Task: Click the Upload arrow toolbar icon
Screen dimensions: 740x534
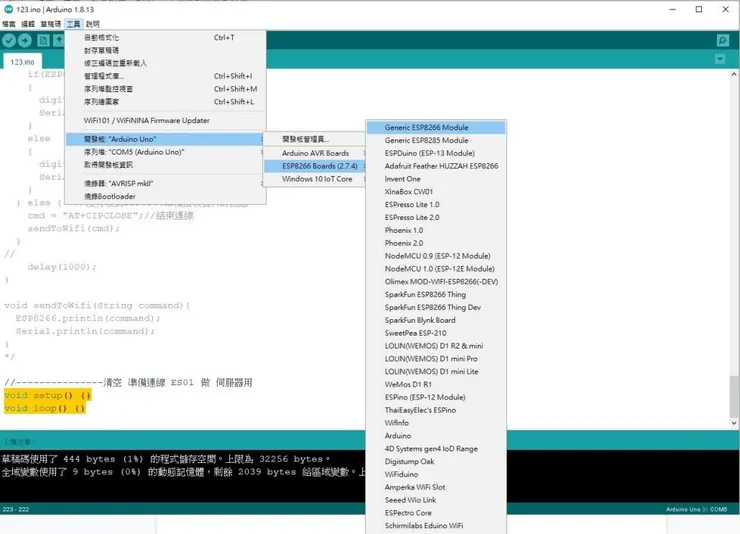Action: tap(25, 41)
